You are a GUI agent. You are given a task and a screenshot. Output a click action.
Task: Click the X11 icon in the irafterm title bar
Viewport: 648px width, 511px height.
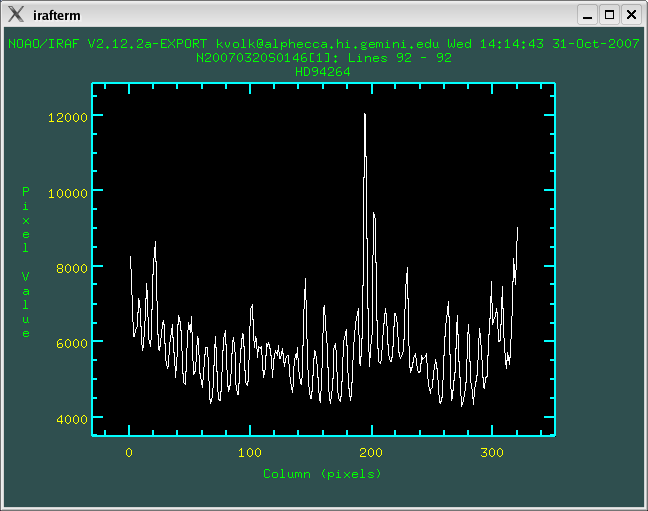coord(16,14)
